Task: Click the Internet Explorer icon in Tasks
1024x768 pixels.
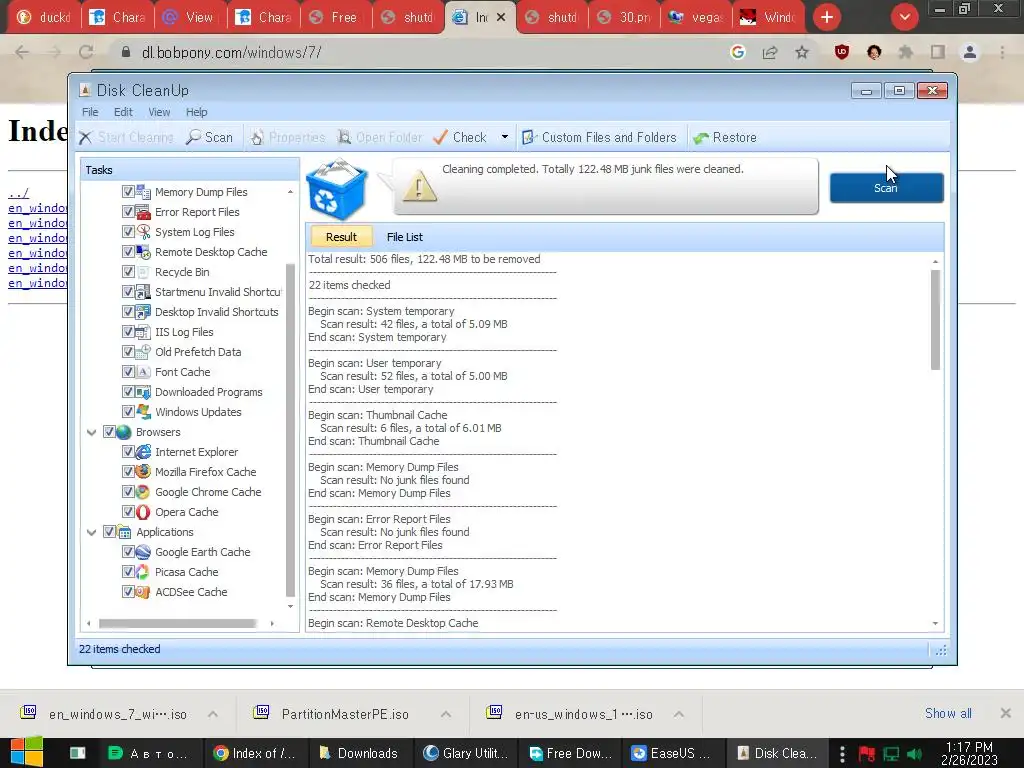Action: (x=143, y=452)
